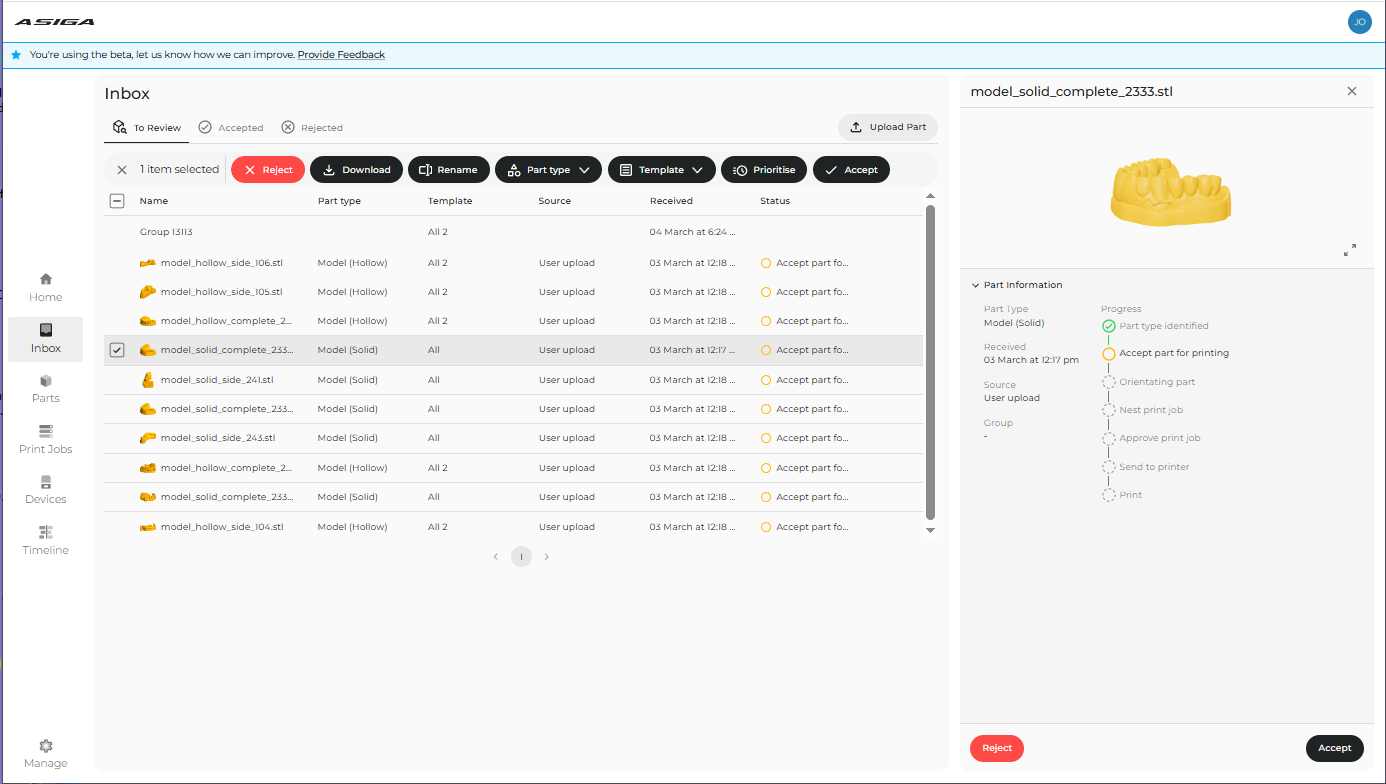Click the Part type identified check icon
This screenshot has width=1386, height=784.
tap(1108, 326)
